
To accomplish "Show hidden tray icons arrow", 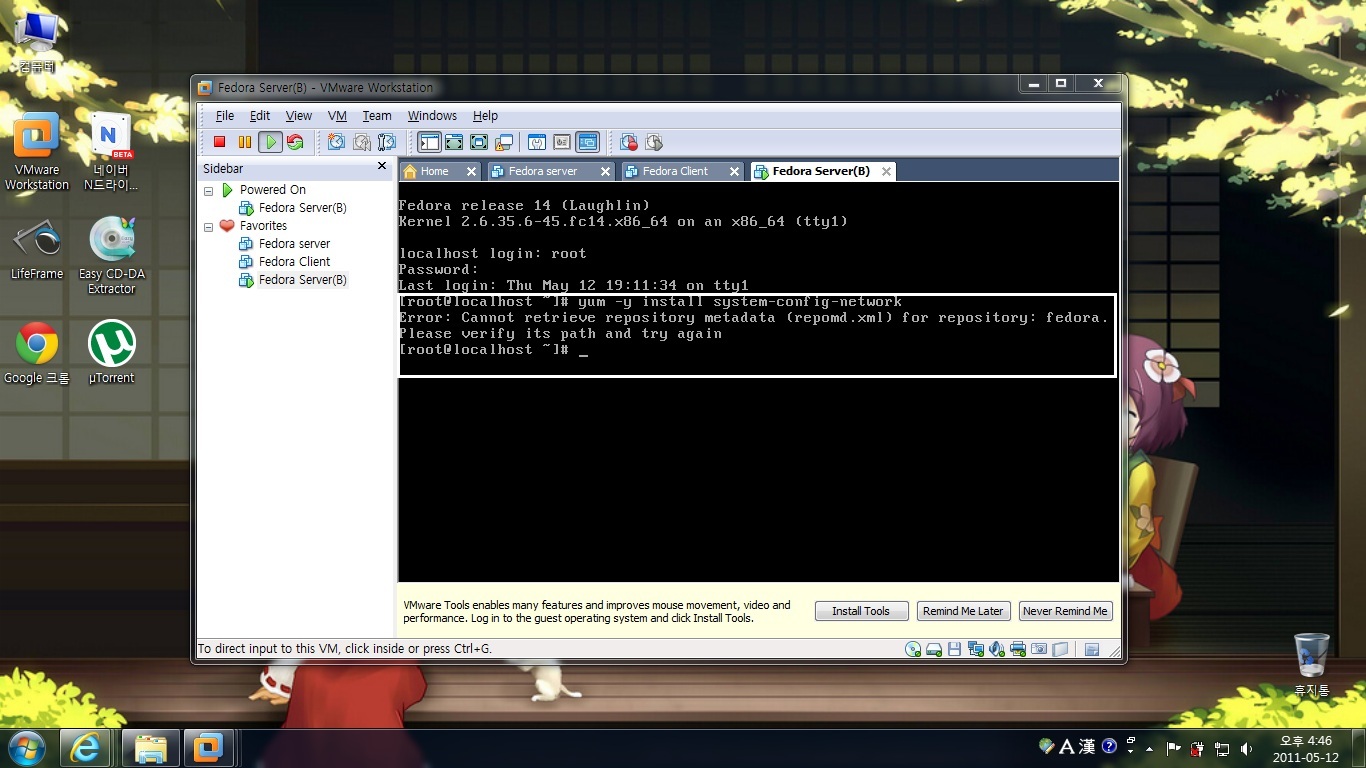I will (x=1149, y=748).
